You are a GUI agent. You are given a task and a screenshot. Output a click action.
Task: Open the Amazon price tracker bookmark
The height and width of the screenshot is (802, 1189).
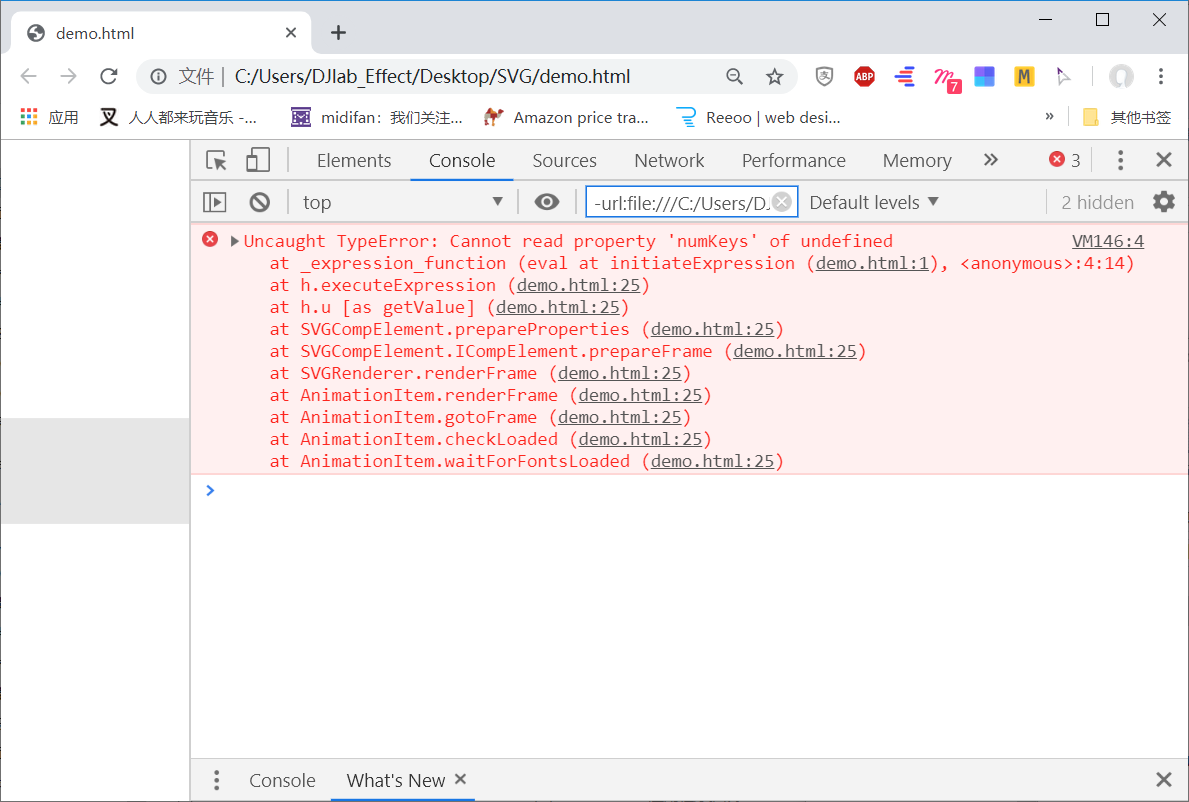tap(566, 117)
